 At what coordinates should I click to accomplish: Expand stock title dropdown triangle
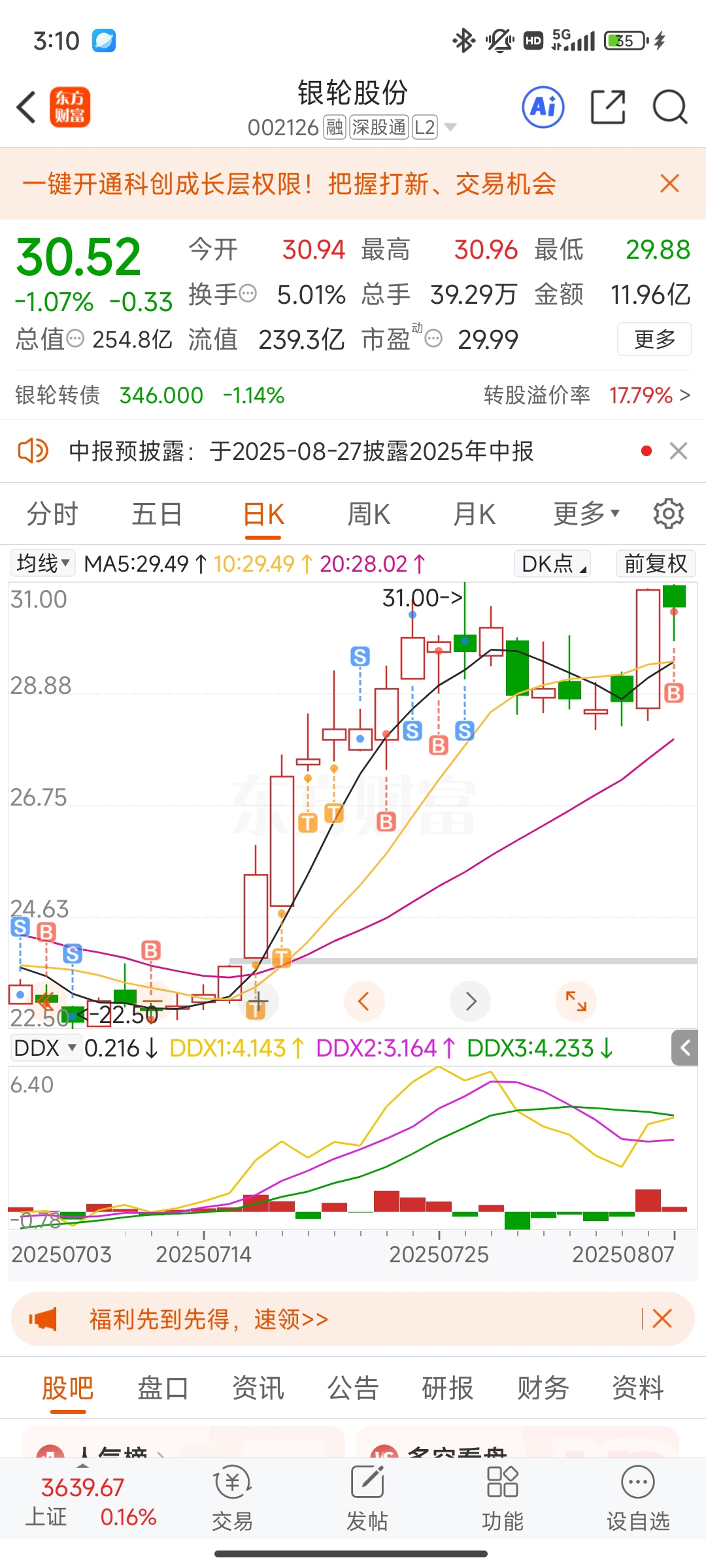pyautogui.click(x=450, y=127)
